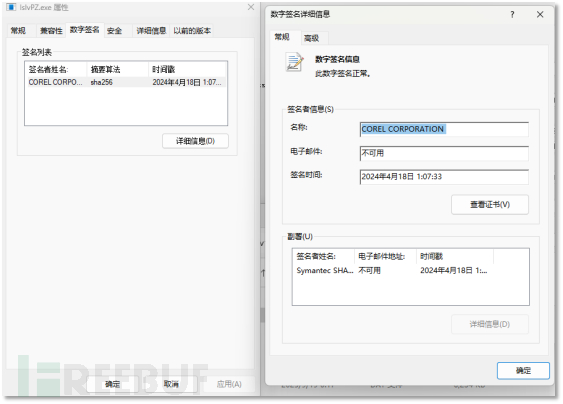Switch to the 兼容性 tab

pos(51,31)
